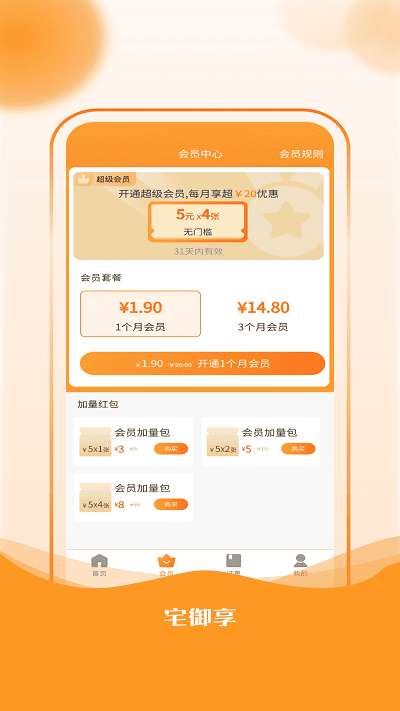The image size is (400, 711).
Task: Tap the 加量红包 section heading
Action: point(98,404)
